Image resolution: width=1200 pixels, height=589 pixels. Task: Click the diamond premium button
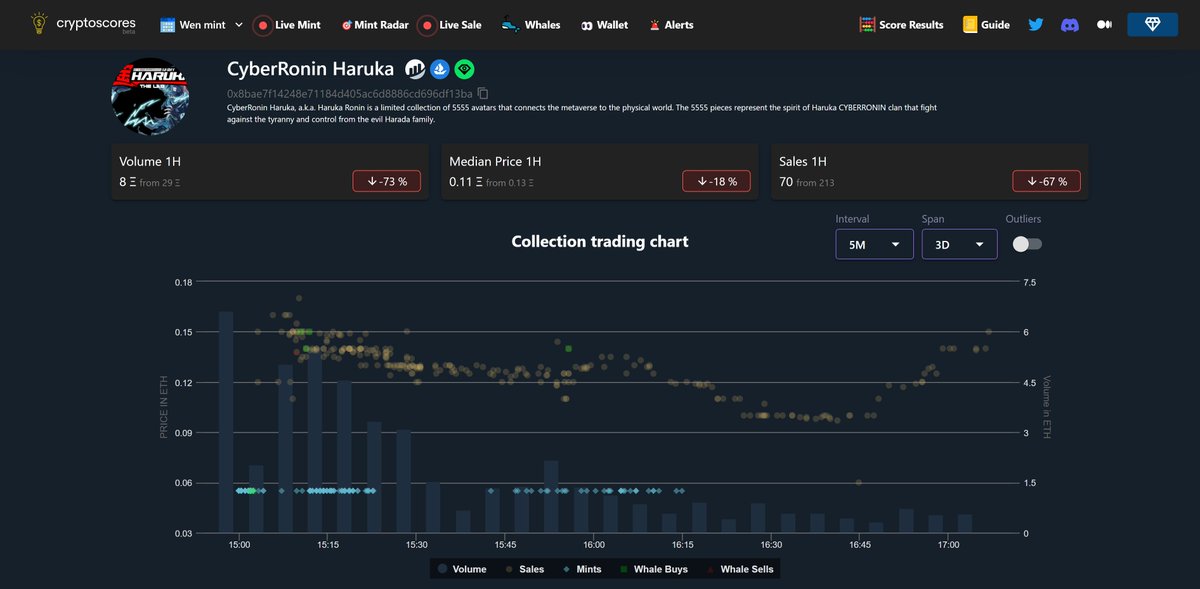1152,25
